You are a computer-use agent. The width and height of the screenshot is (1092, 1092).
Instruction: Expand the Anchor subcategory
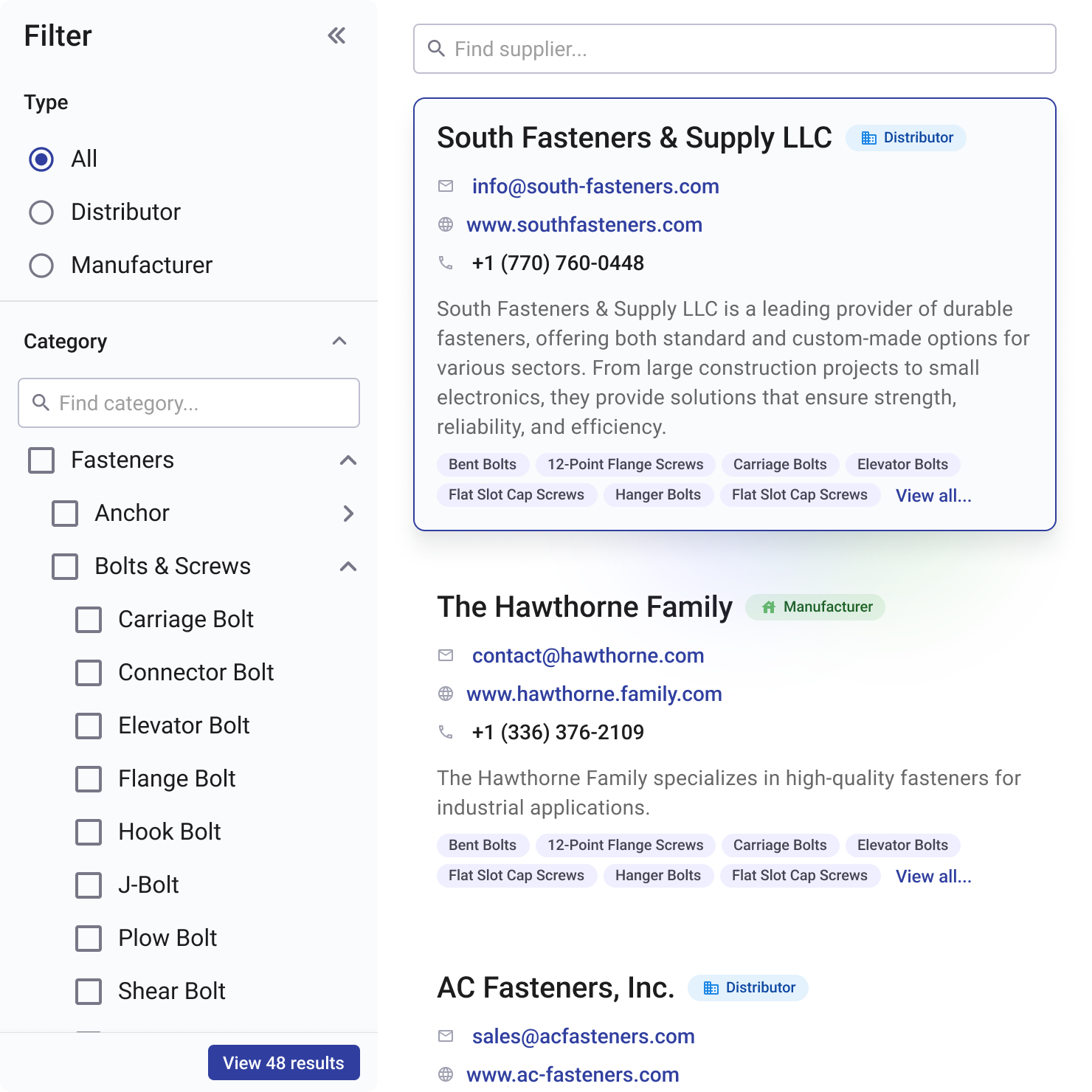click(x=348, y=514)
